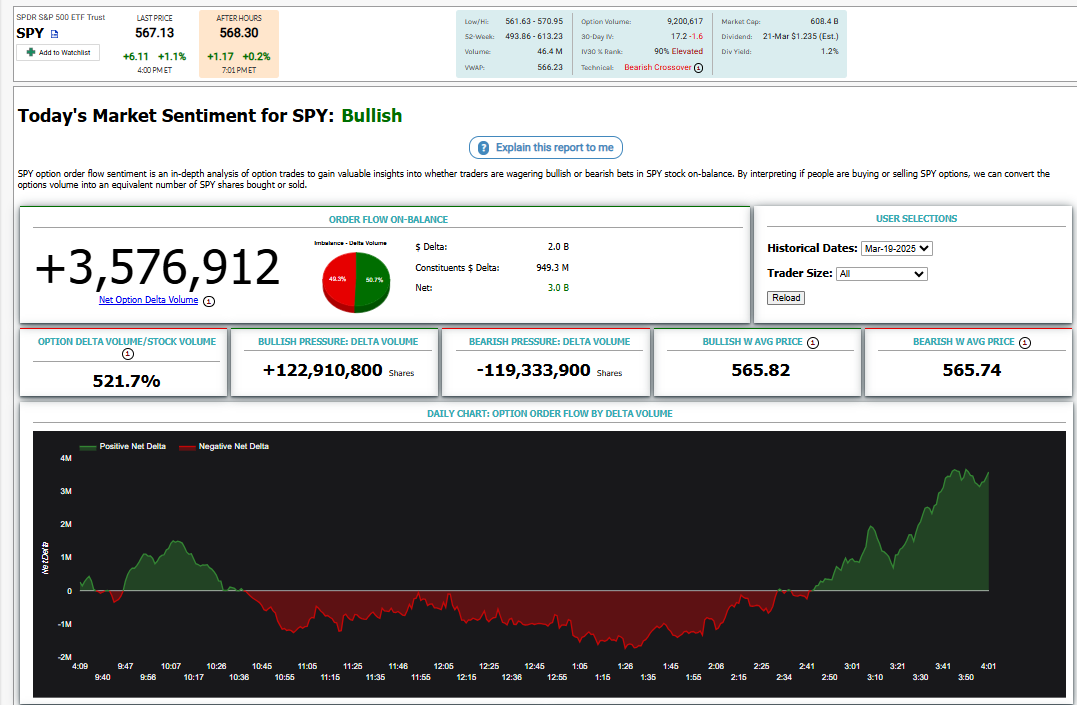Viewport: 1077px width, 705px height.
Task: Click the Dividend 21-Mar $1.235 (Est.) text
Action: [x=801, y=36]
